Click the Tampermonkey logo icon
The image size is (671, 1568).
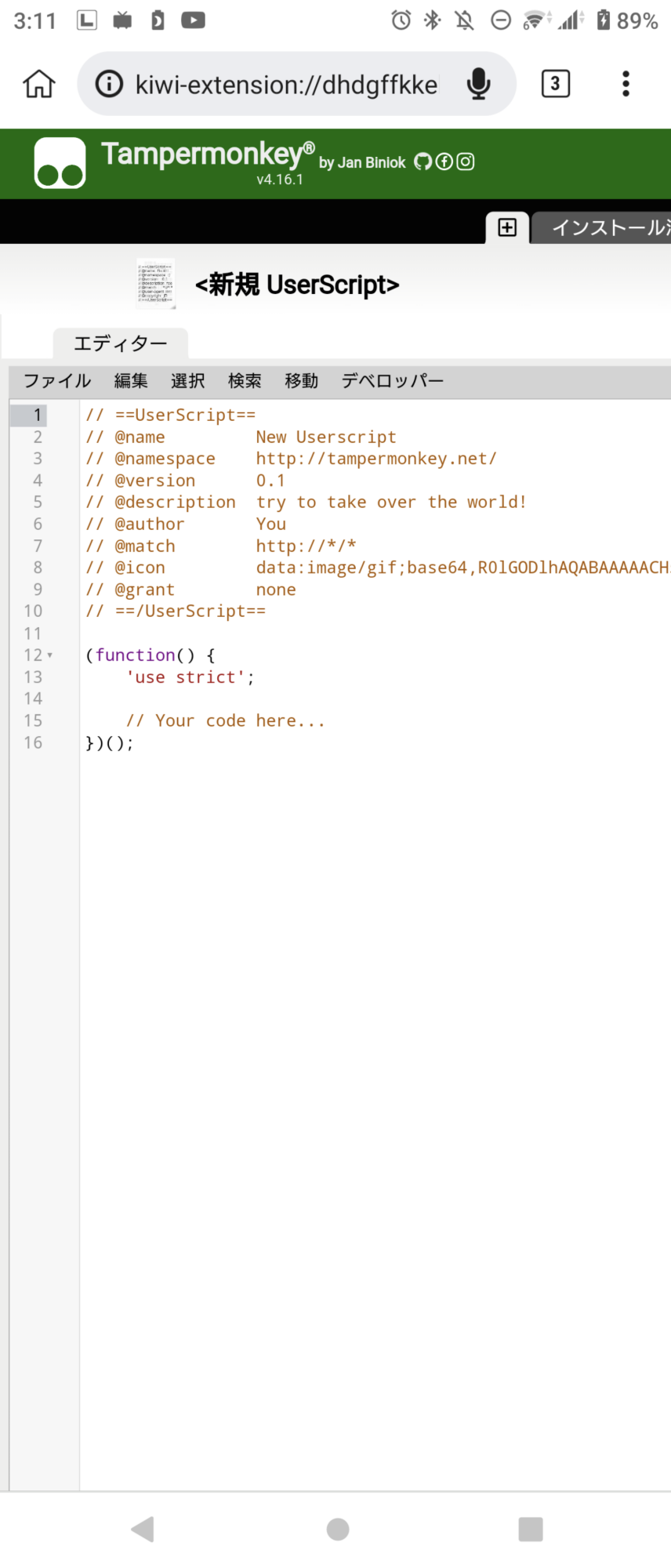coord(60,163)
